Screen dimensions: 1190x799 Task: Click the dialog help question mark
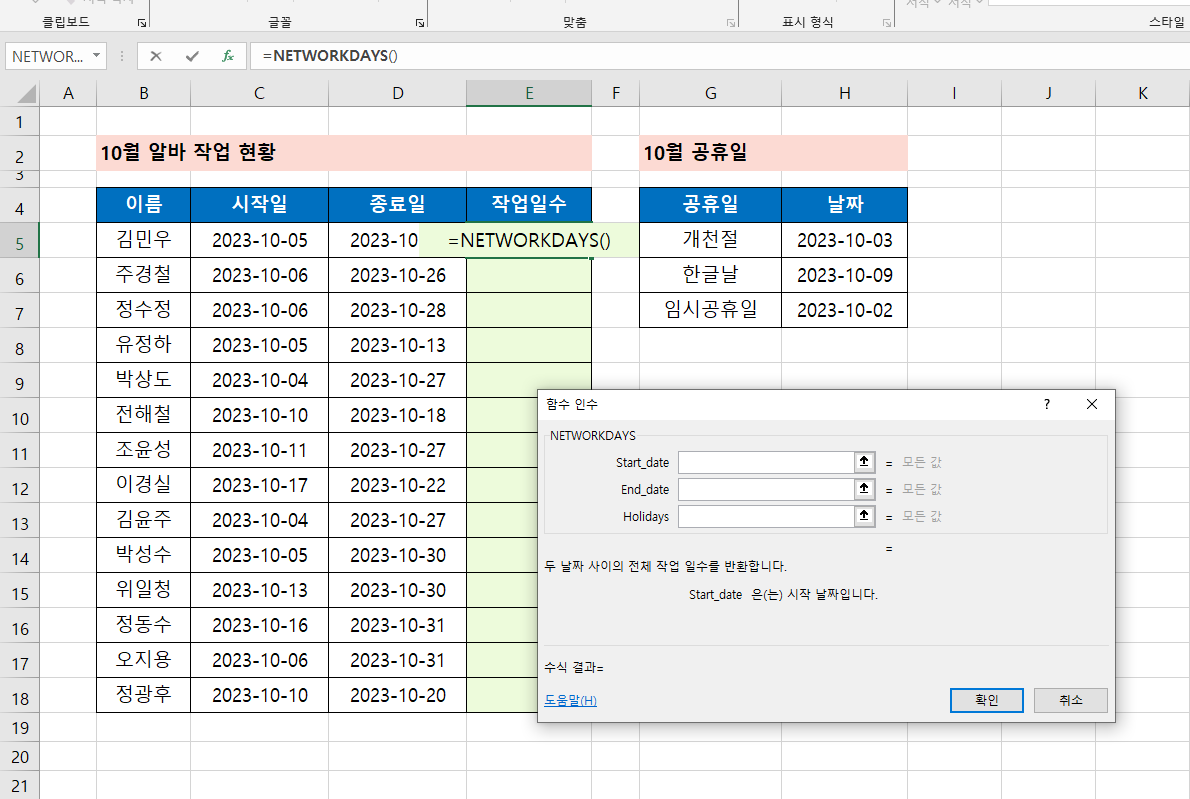1047,404
